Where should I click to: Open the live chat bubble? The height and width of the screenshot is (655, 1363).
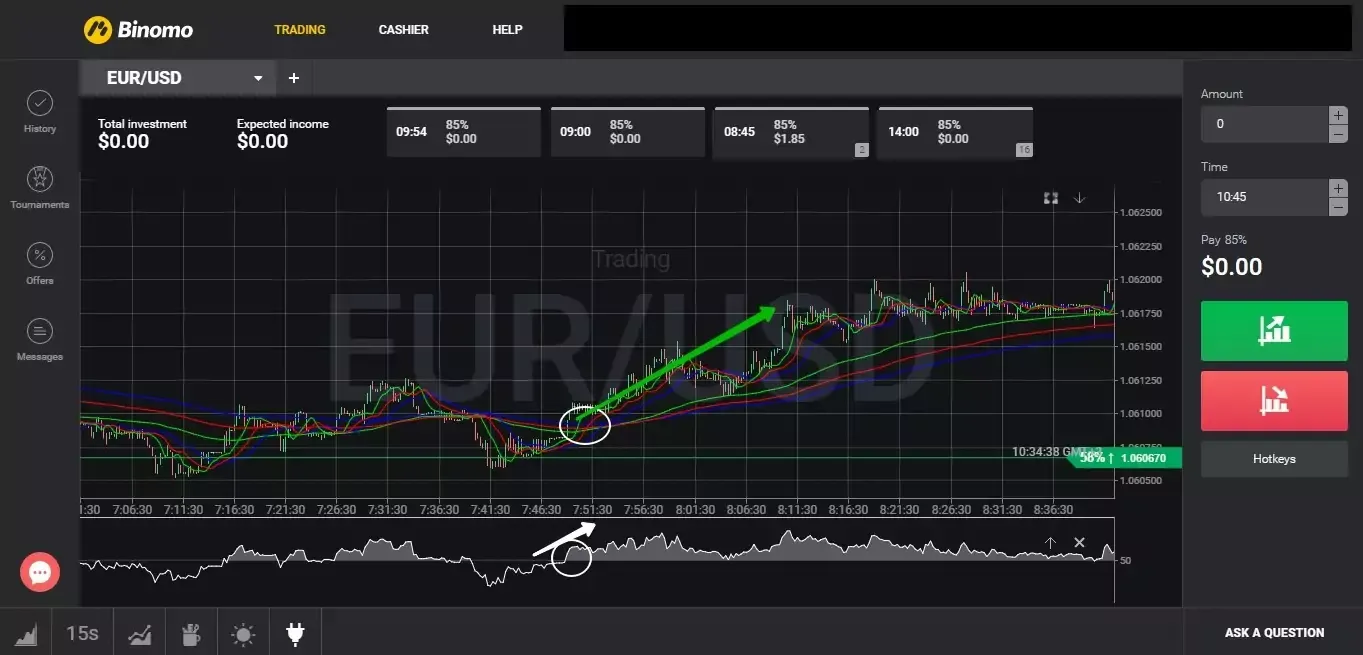(40, 572)
